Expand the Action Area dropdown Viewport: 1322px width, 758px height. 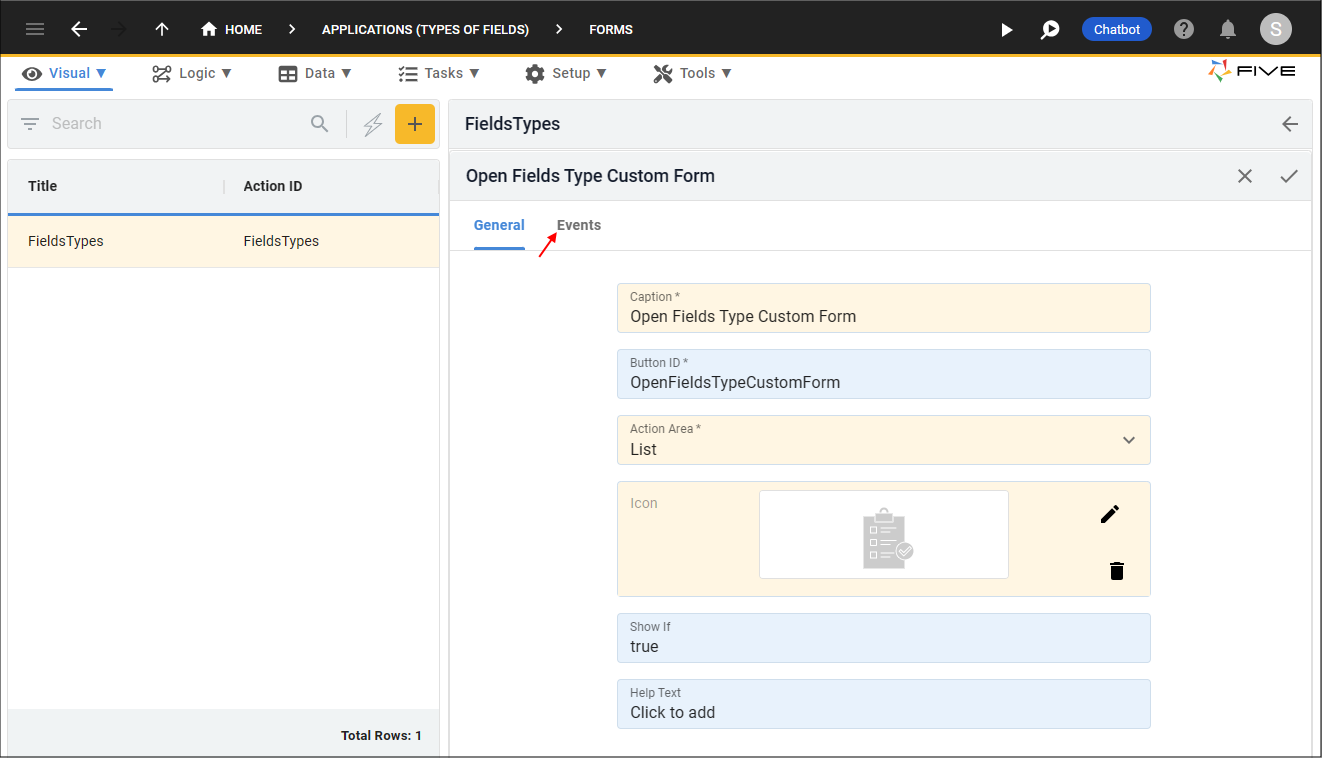click(x=1128, y=440)
